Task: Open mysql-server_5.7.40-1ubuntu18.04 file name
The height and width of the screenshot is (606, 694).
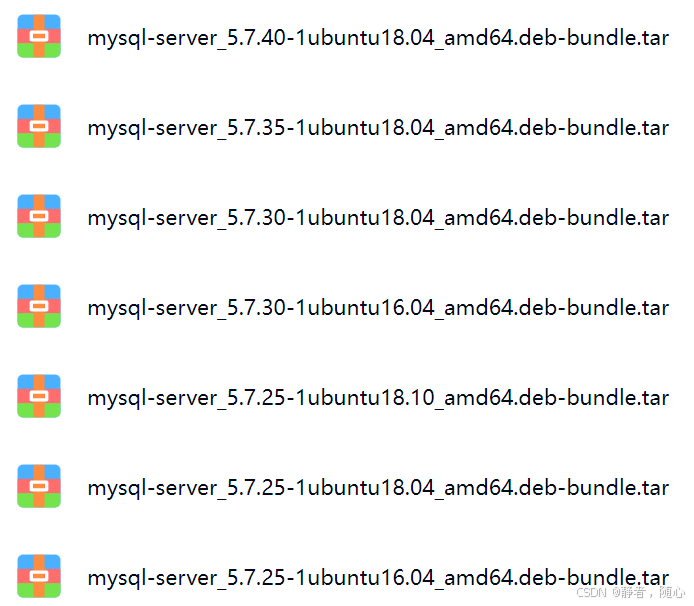Action: pos(378,38)
